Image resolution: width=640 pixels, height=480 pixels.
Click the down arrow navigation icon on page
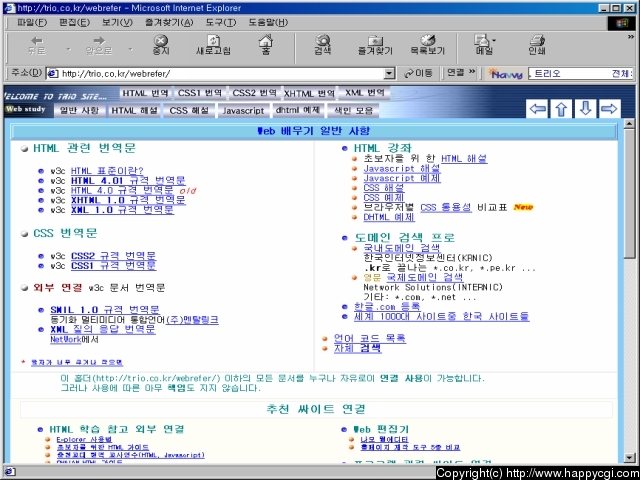586,109
